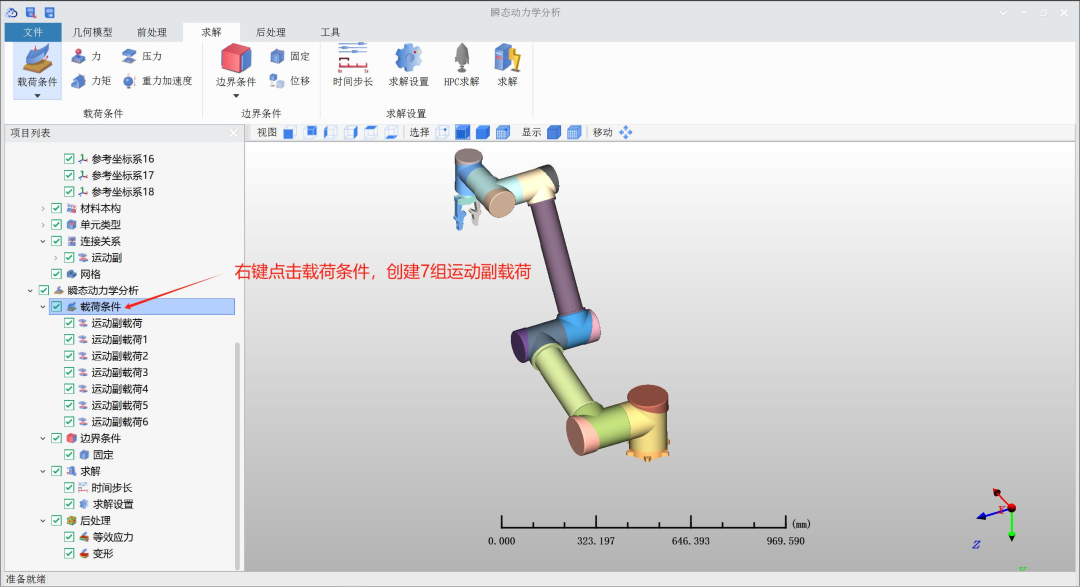Select bottom view cube icon
1080x587 pixels.
391,132
